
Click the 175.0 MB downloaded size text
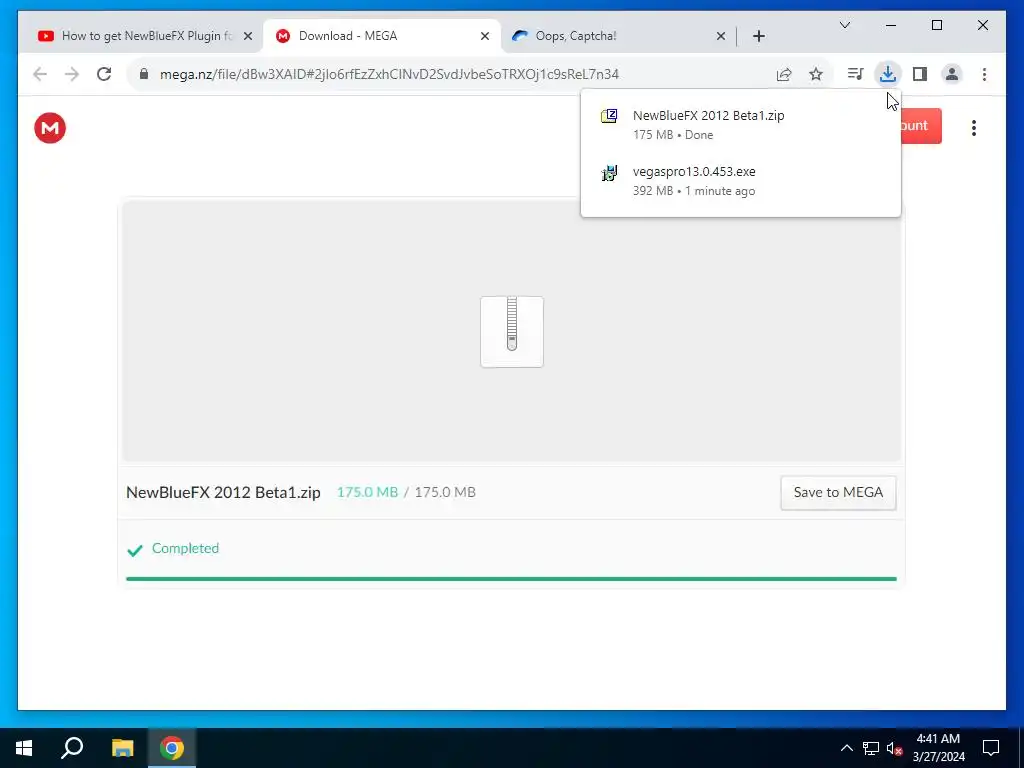tap(367, 492)
